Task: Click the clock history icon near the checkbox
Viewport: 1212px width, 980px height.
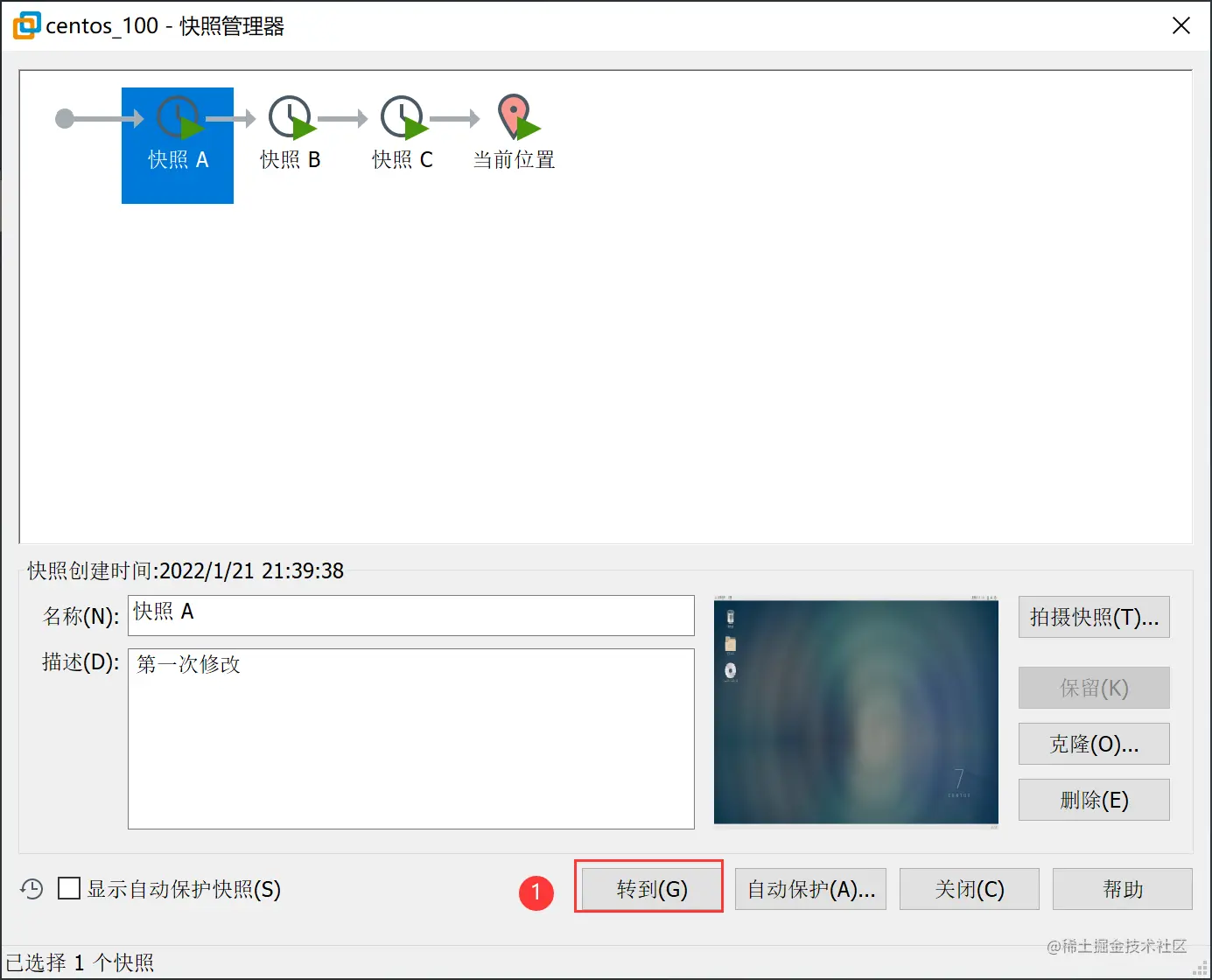Action: [32, 889]
